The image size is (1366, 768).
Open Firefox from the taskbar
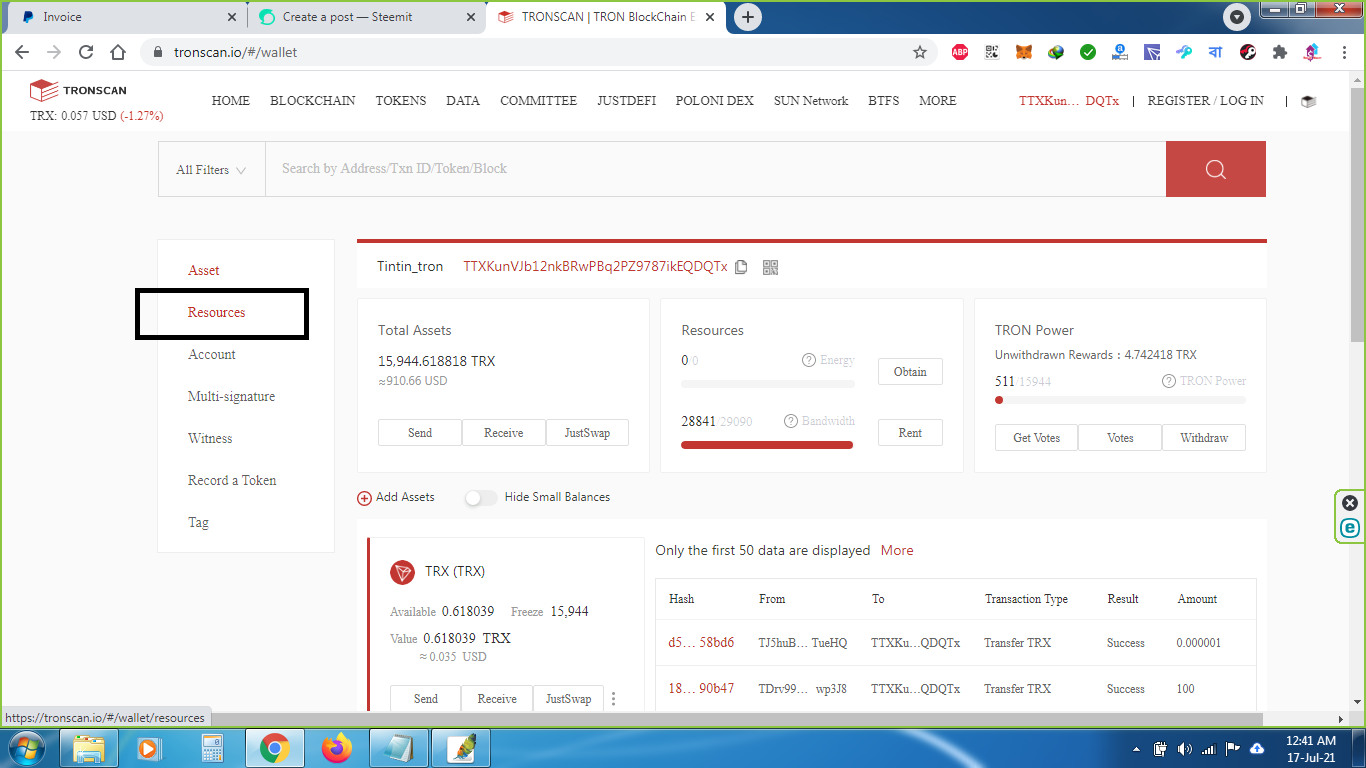337,748
